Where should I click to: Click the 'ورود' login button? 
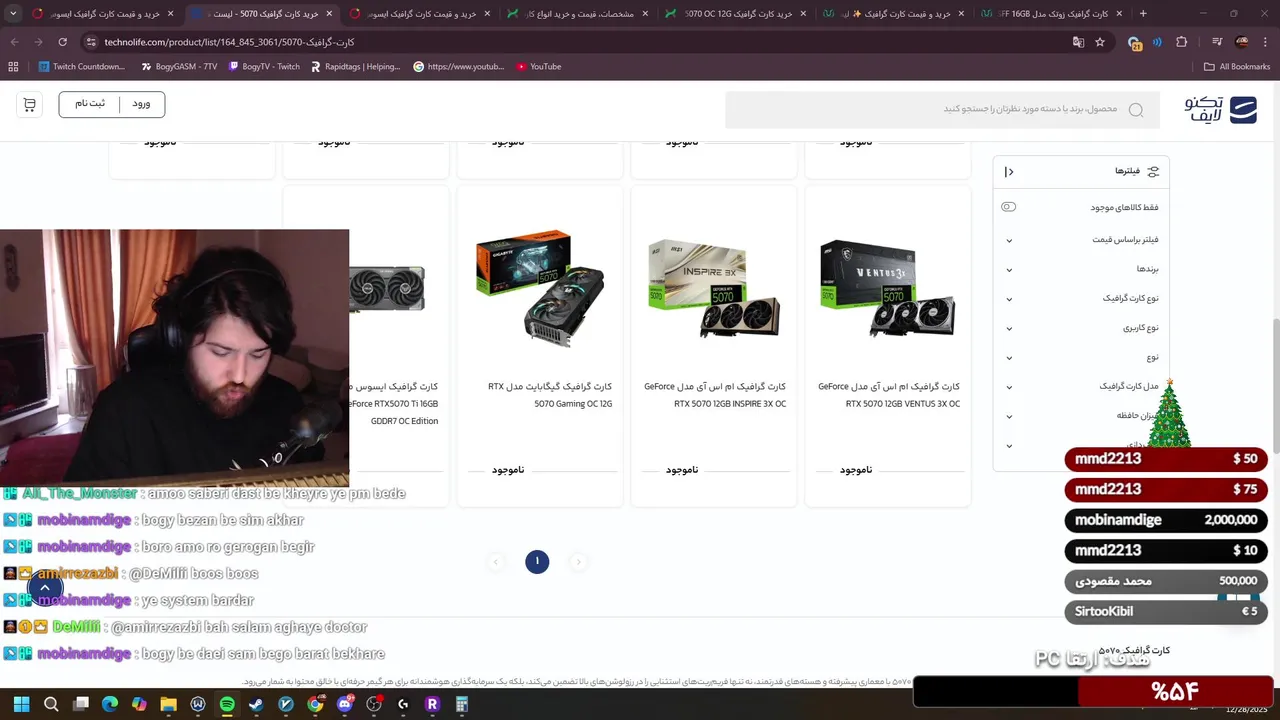[x=141, y=104]
